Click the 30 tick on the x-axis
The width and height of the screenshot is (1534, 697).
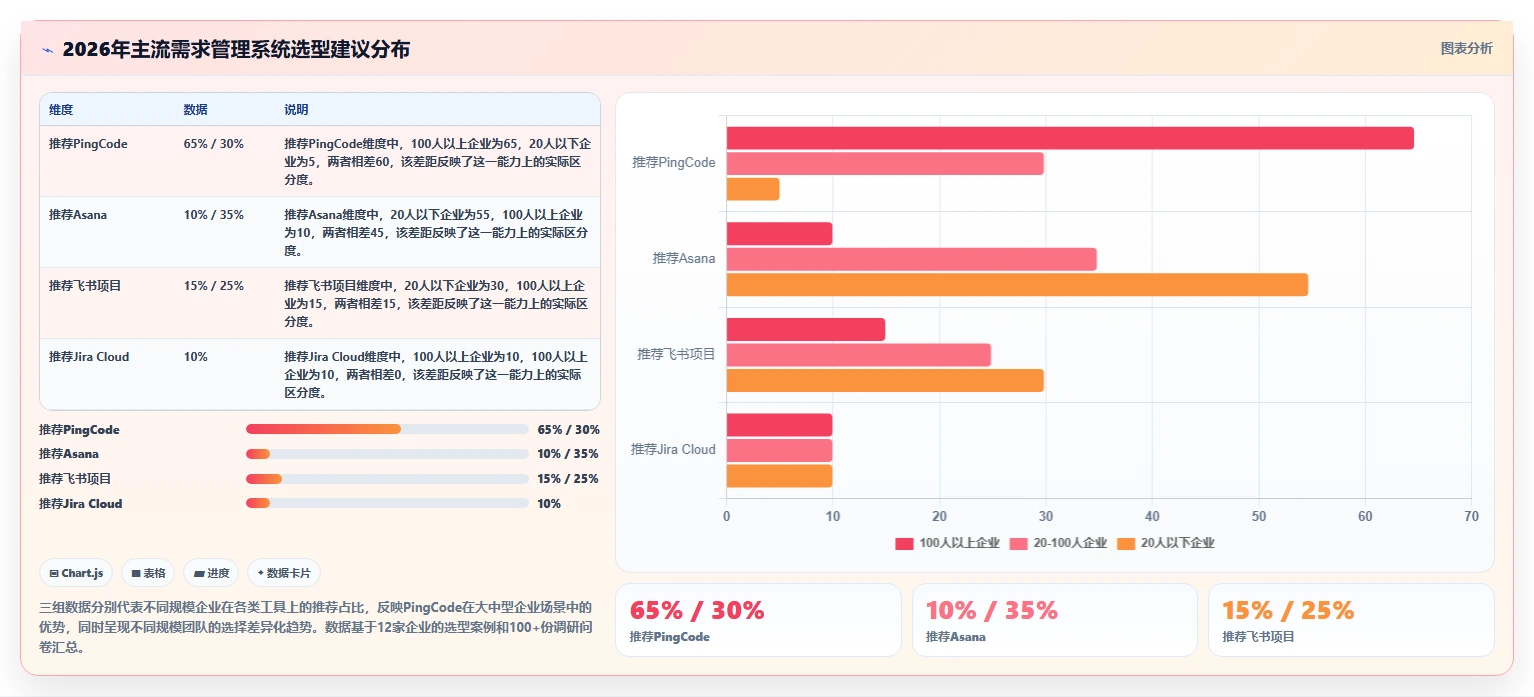click(x=1045, y=516)
